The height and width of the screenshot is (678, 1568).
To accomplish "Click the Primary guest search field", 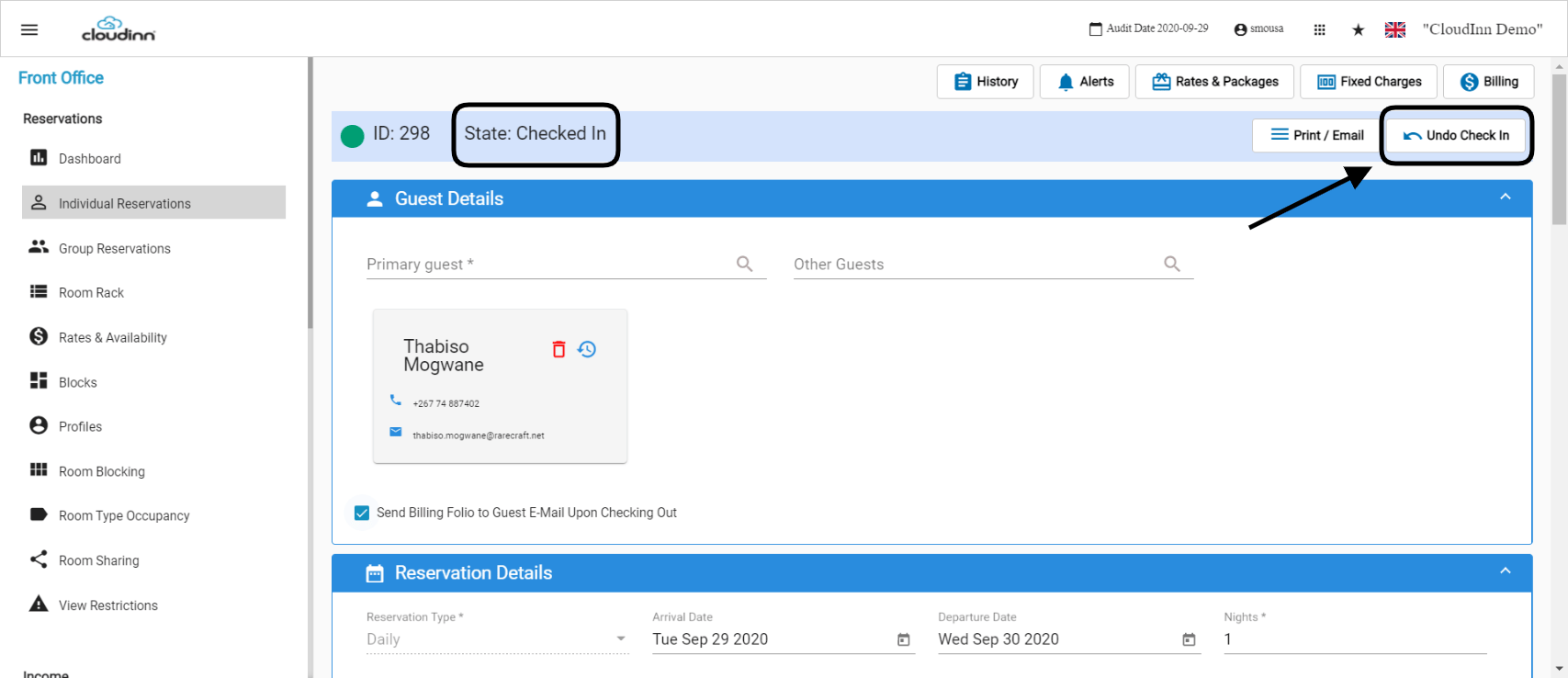I will click(566, 265).
